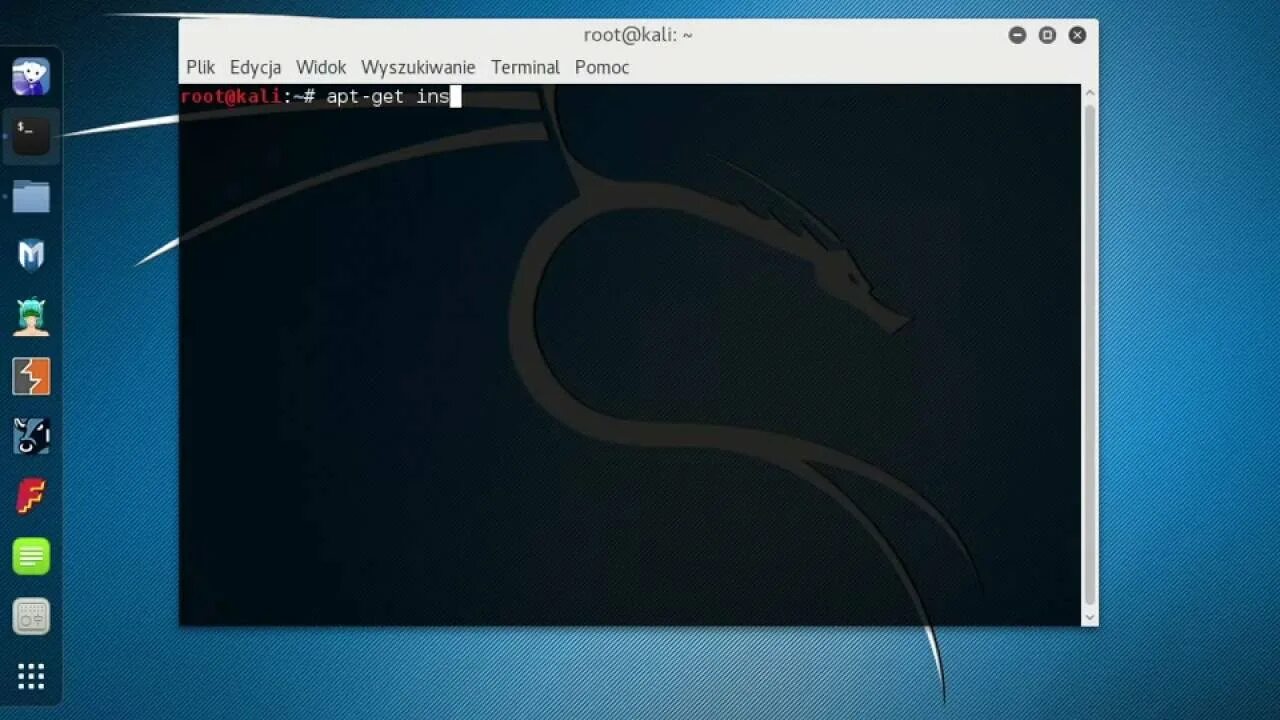This screenshot has width=1280, height=720.
Task: Click the 'root@kali' prompt text
Action: (x=231, y=97)
